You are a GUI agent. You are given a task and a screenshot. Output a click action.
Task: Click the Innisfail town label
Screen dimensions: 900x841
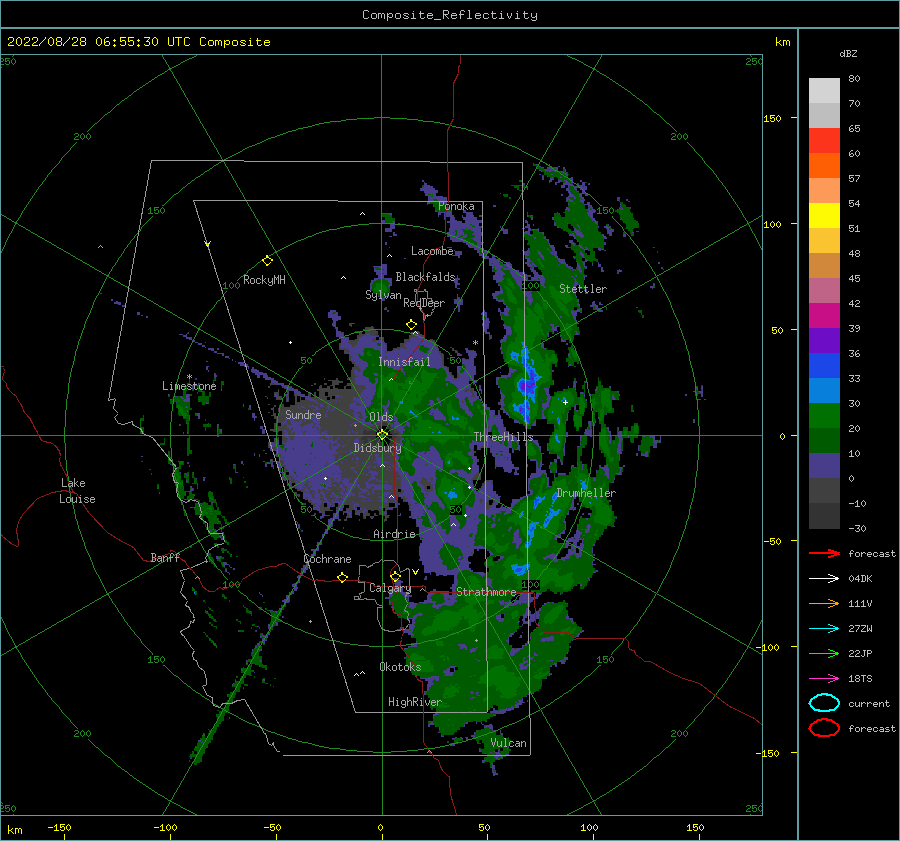404,362
